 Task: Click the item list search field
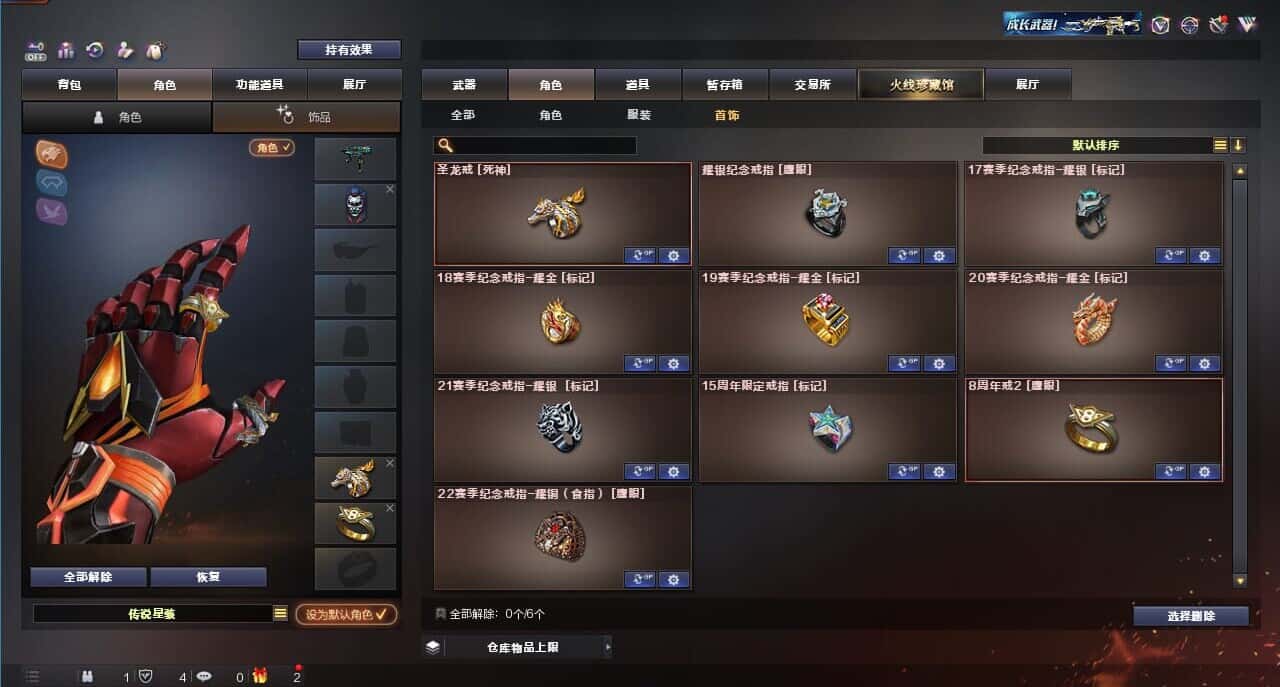[x=536, y=146]
